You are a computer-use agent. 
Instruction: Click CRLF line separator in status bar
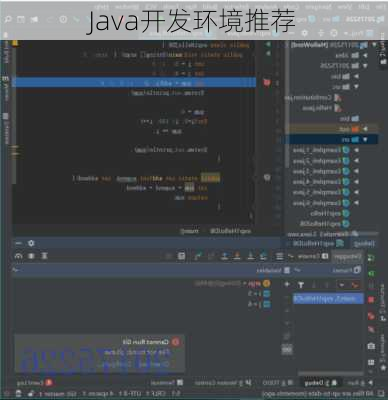(156, 394)
